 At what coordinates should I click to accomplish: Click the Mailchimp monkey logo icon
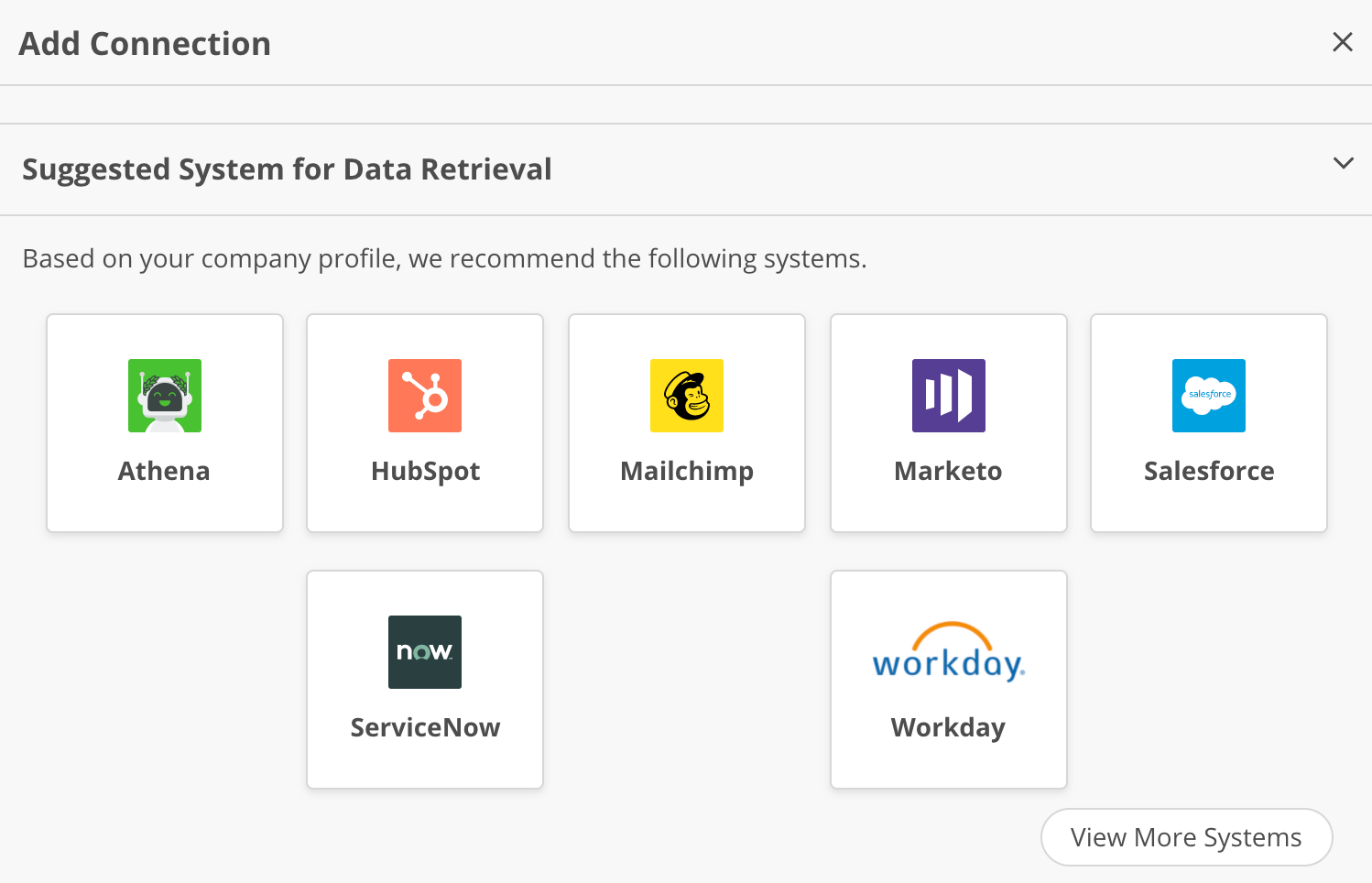coord(687,396)
